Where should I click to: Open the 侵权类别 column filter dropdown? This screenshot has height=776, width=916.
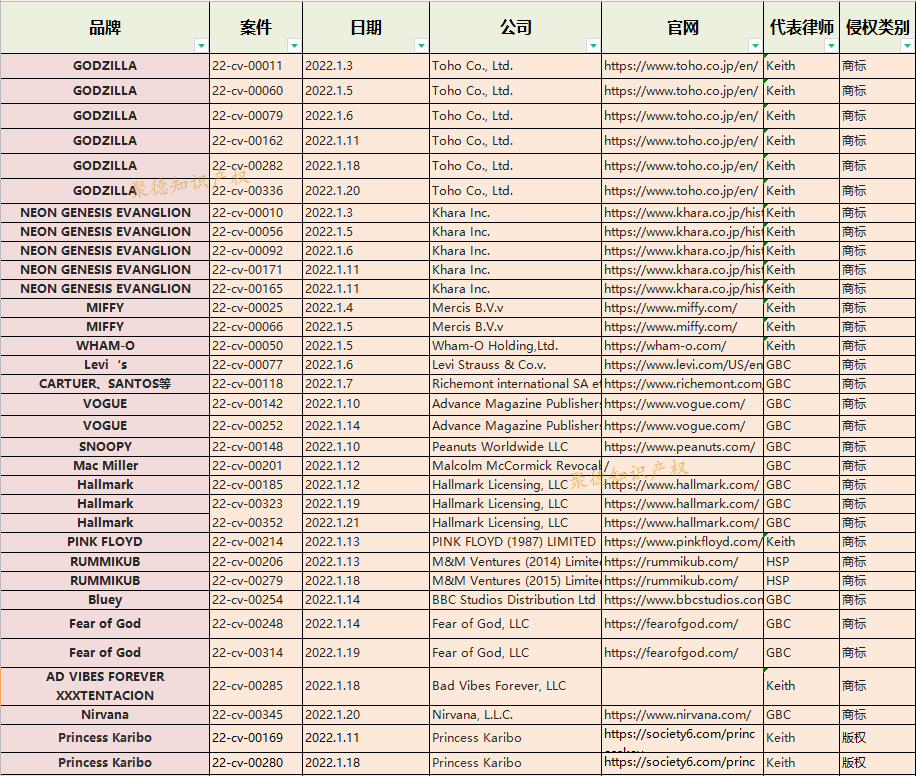tap(907, 46)
